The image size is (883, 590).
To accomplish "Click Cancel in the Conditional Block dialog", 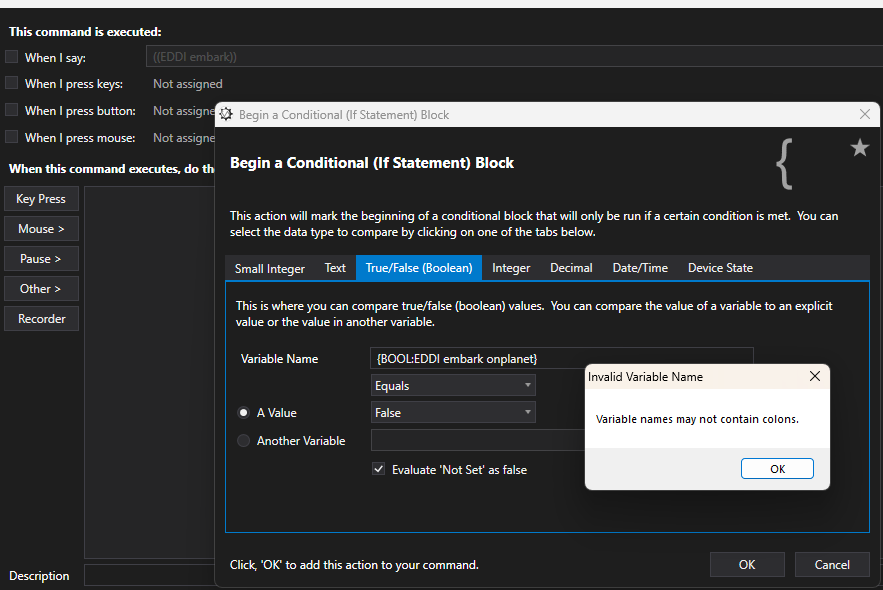I will (x=832, y=564).
